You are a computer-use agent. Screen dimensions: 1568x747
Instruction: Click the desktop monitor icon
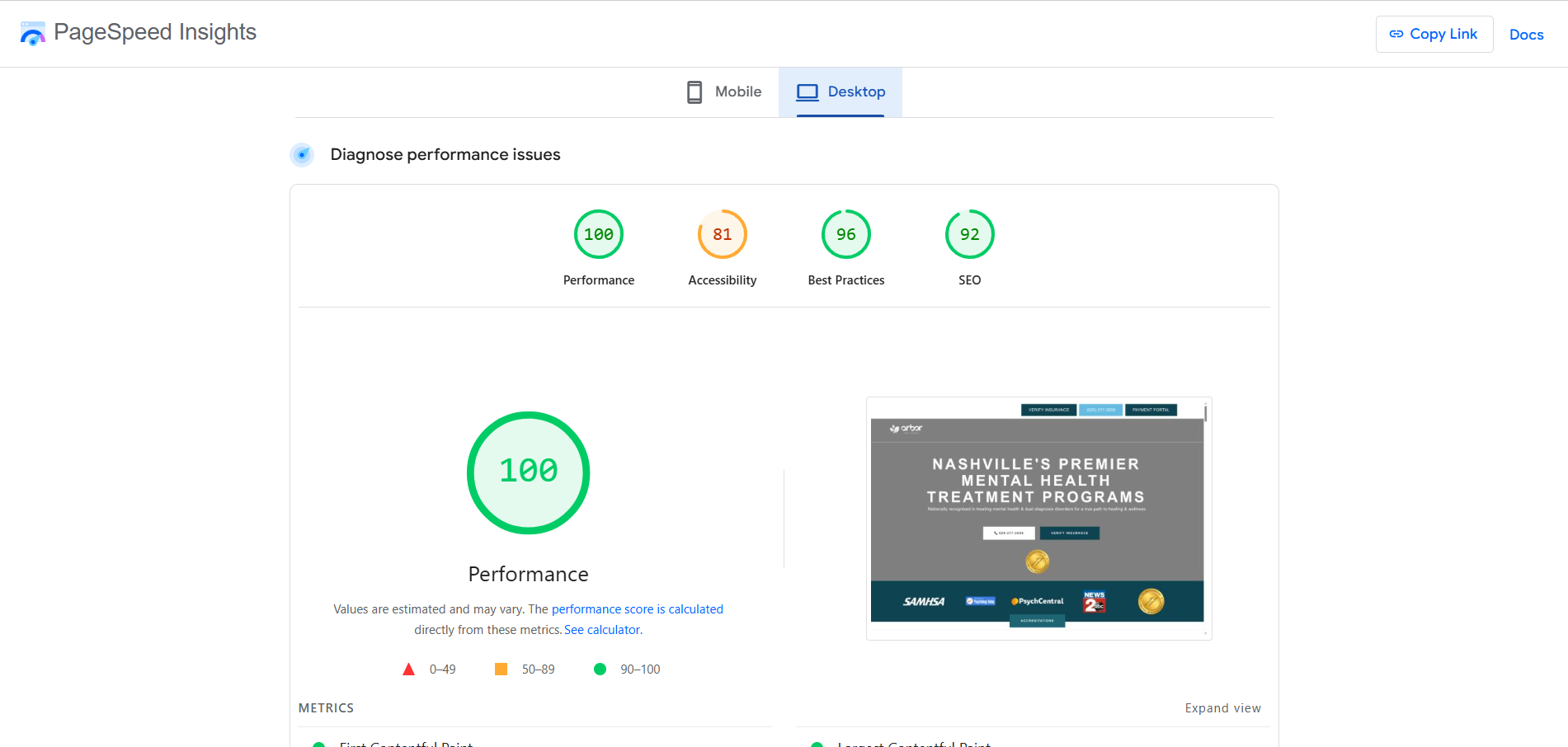[807, 92]
